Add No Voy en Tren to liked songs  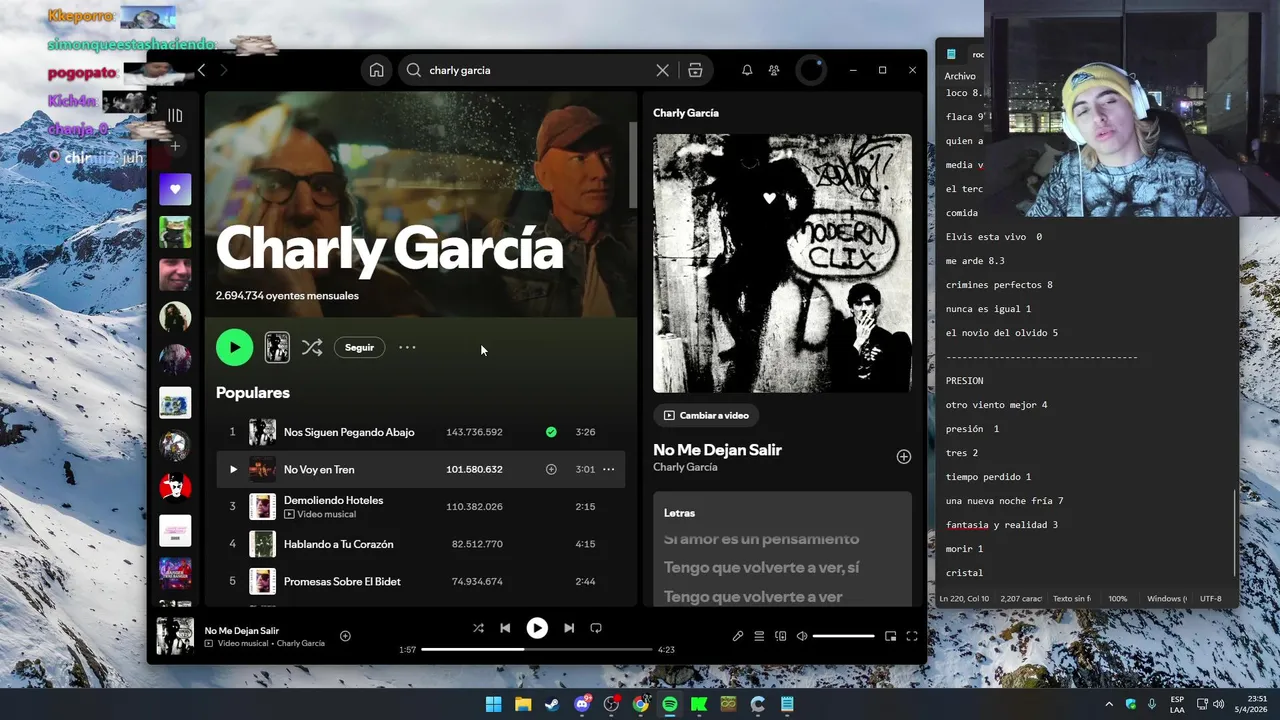[551, 469]
